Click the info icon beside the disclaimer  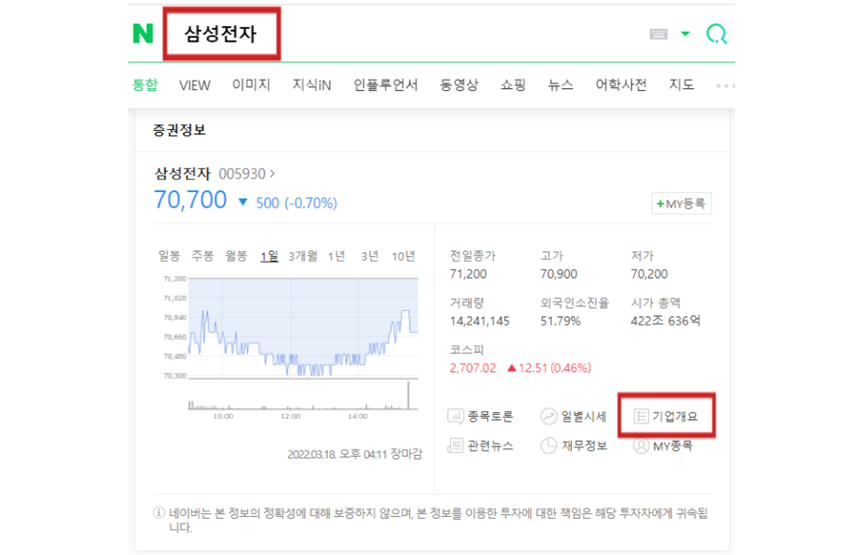(x=159, y=513)
